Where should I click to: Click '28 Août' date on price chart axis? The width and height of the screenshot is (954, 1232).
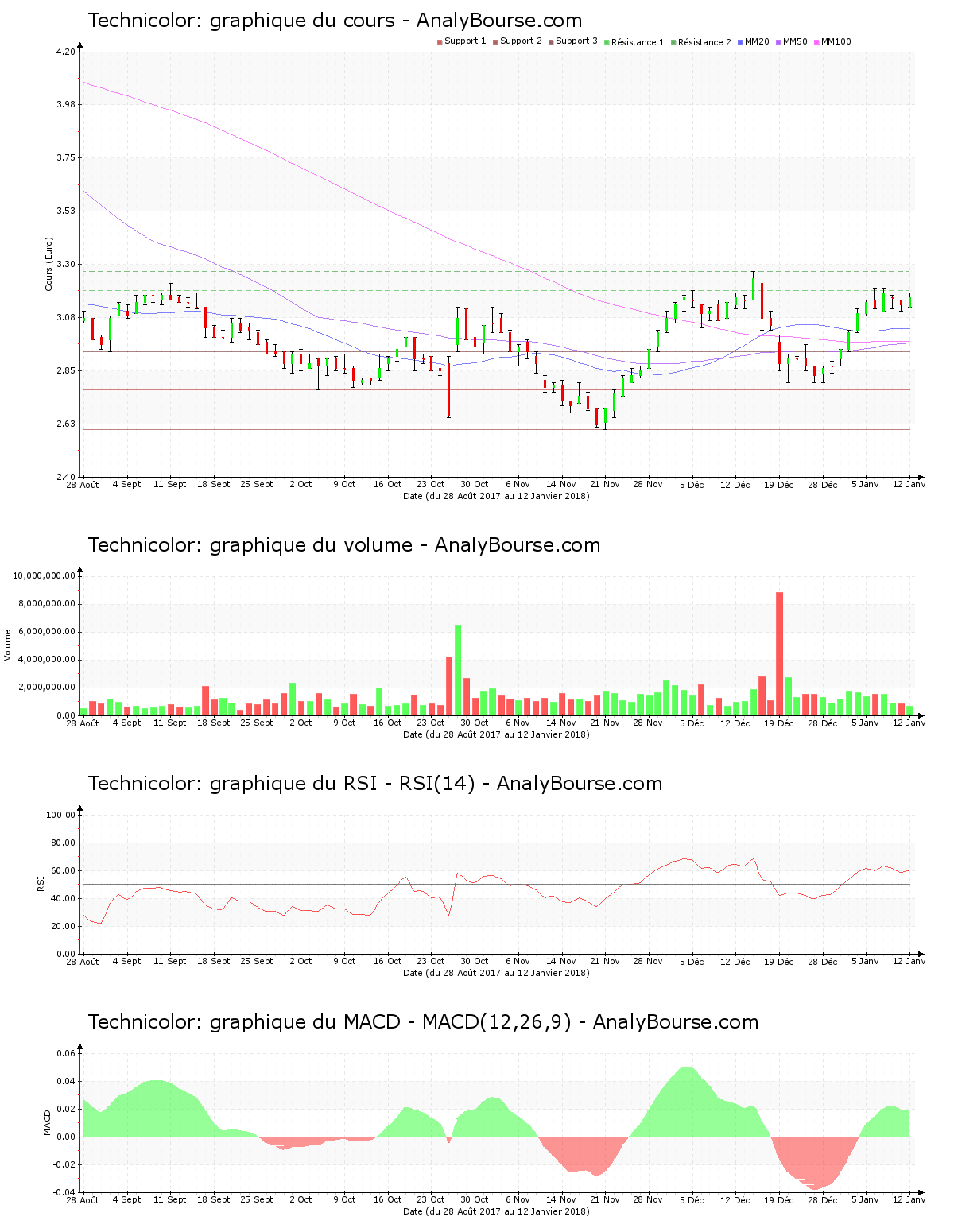(83, 485)
